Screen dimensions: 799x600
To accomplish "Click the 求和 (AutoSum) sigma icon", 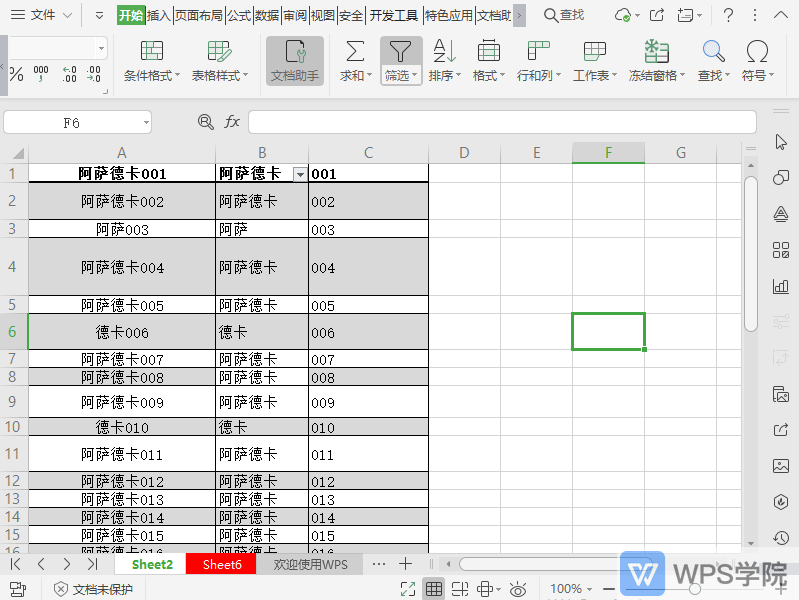I will coord(354,52).
